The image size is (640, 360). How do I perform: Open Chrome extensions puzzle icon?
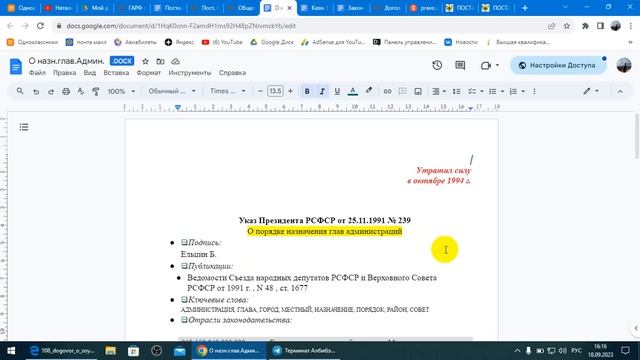click(x=585, y=26)
